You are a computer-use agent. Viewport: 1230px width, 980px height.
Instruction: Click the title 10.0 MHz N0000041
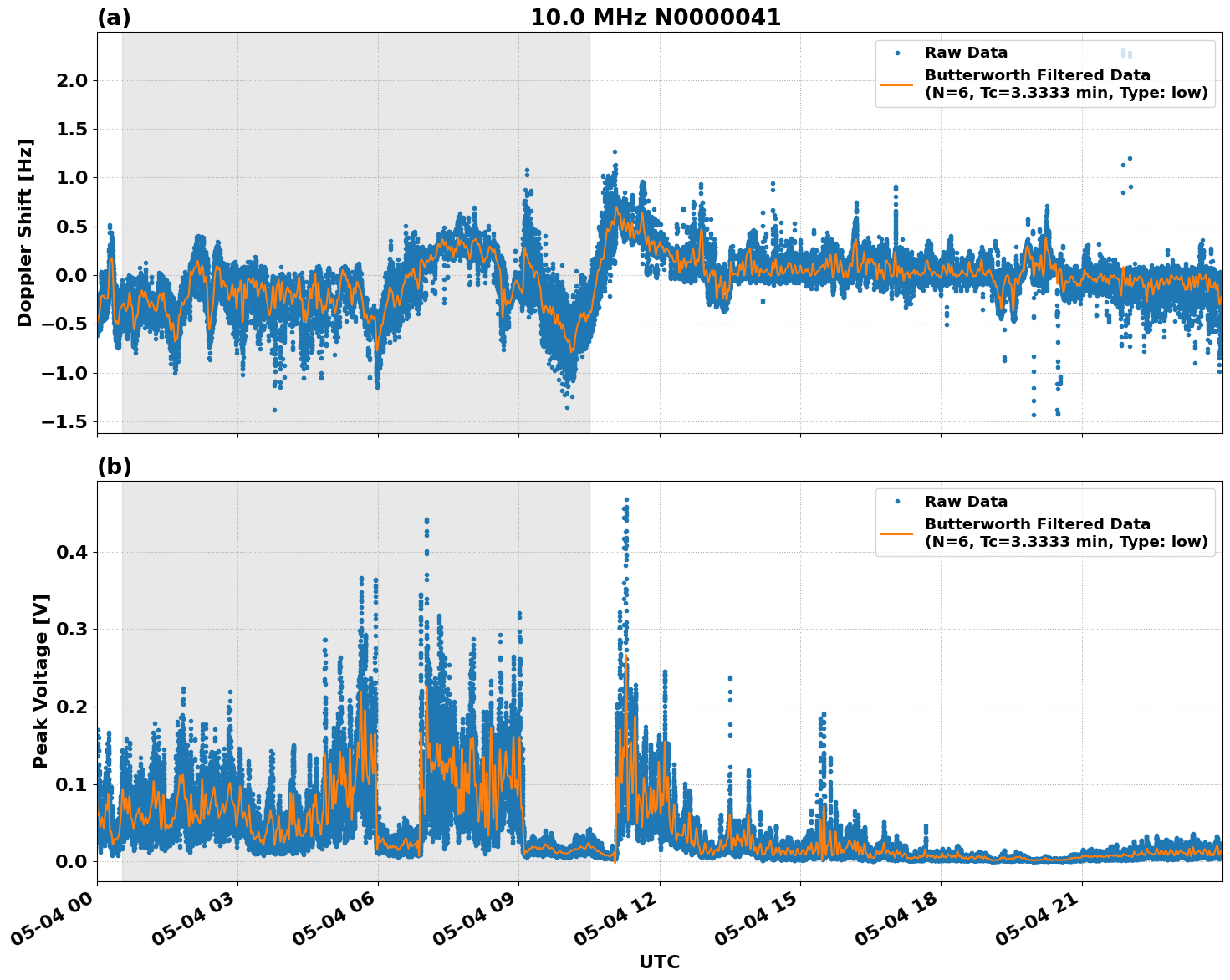(x=656, y=17)
